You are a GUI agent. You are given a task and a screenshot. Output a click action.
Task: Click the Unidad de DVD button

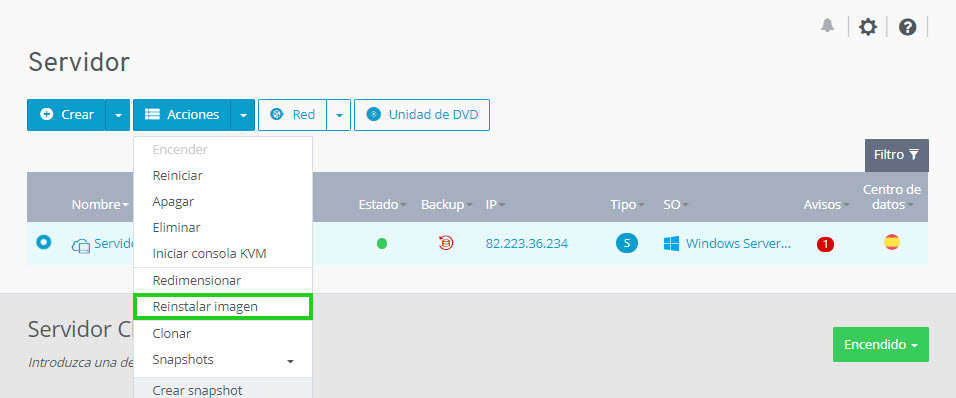click(x=422, y=115)
